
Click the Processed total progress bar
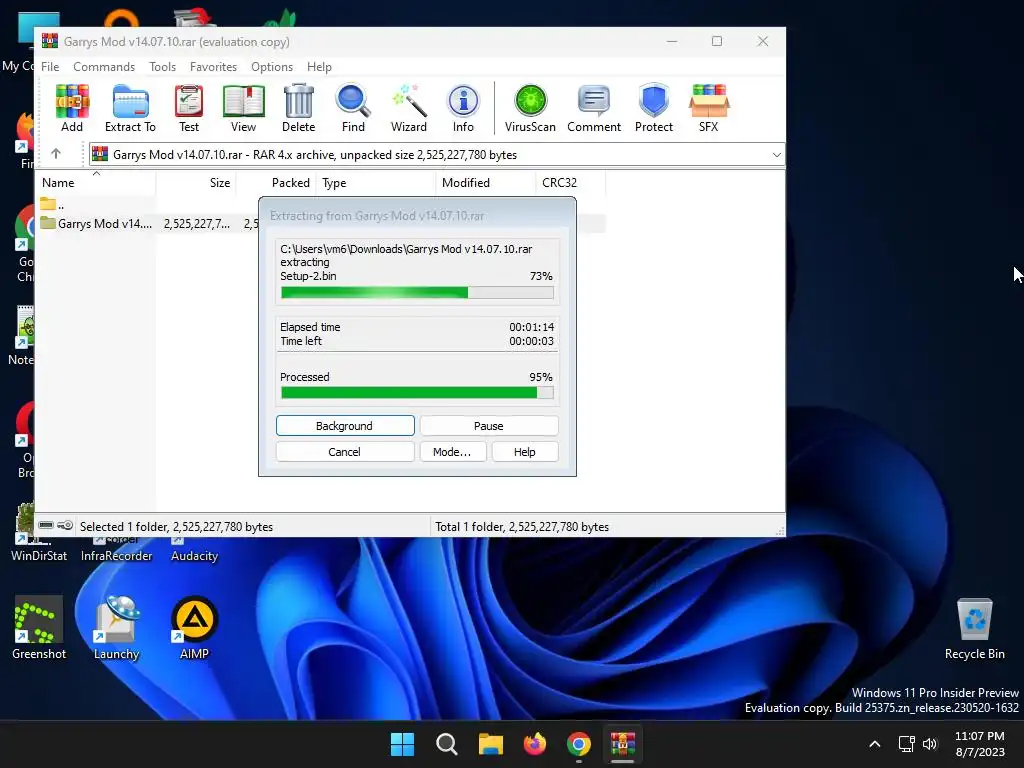417,392
